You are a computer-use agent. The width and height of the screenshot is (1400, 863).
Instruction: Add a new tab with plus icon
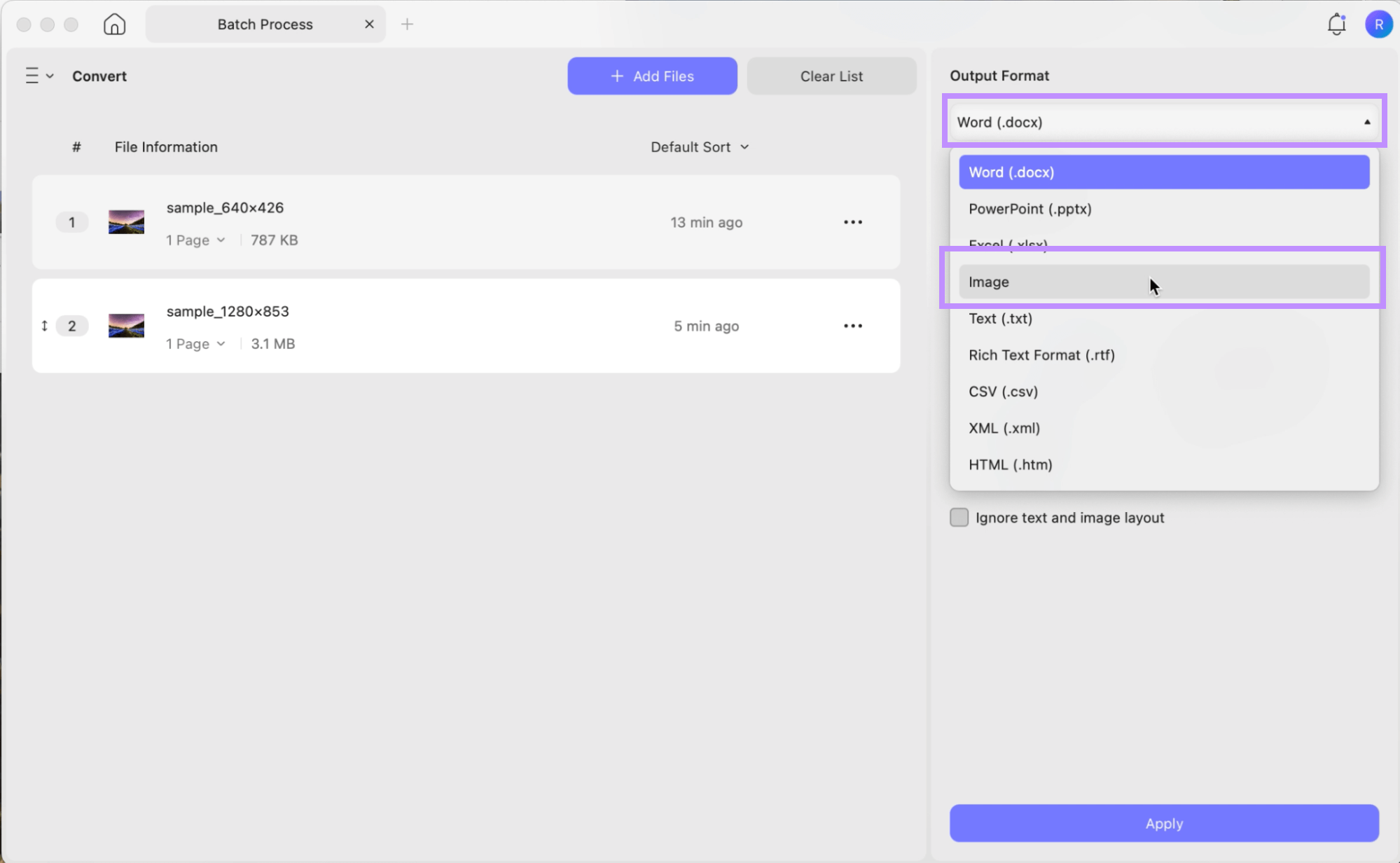click(407, 25)
